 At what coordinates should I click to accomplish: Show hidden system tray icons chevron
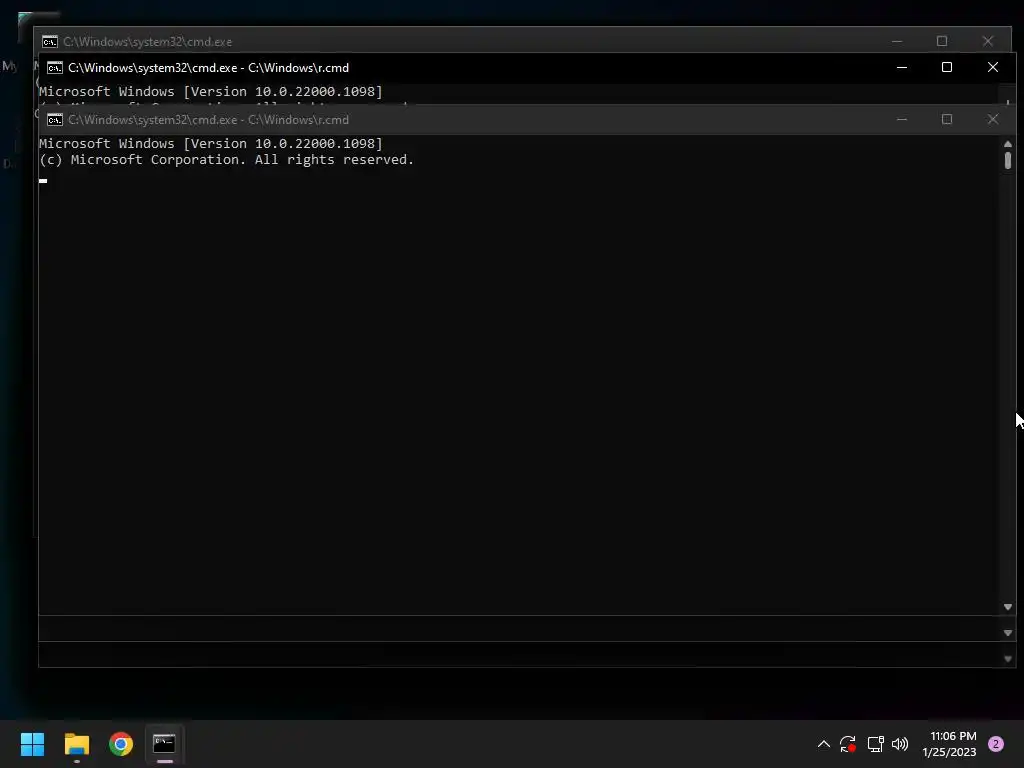[824, 744]
